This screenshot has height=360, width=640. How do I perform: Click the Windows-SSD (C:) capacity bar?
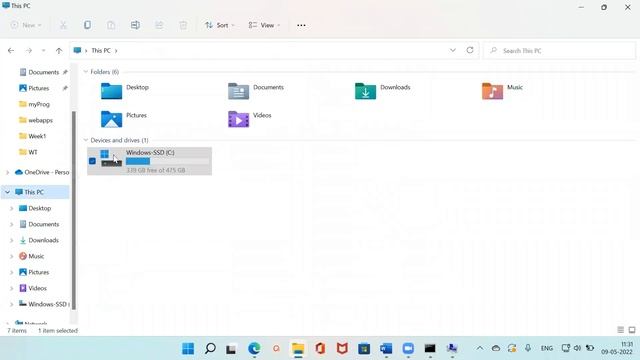167,161
